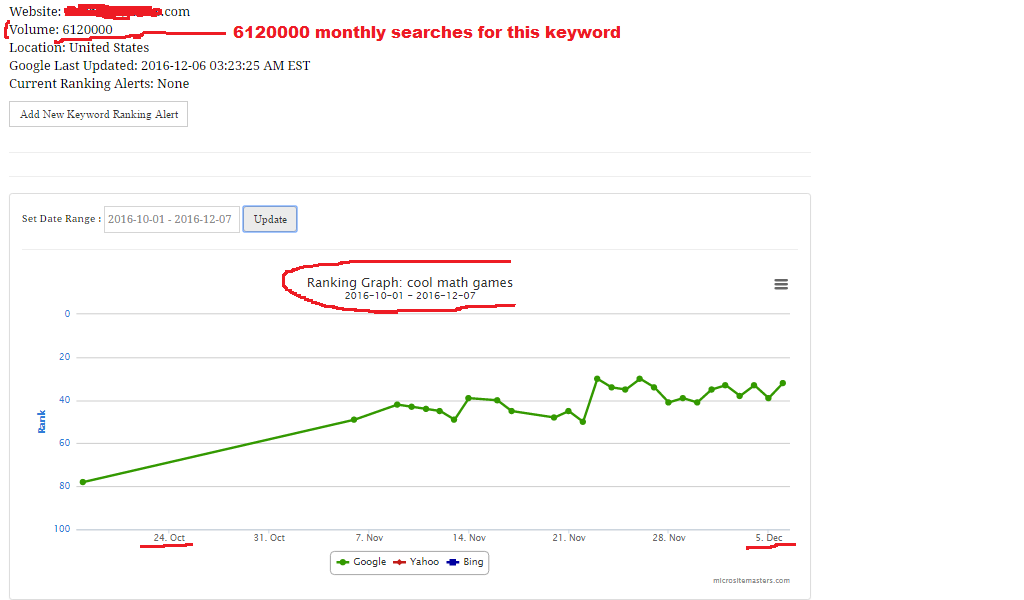Click the '14. Nov' x-axis label
Viewport: 1024px width, 600px height.
click(x=469, y=538)
